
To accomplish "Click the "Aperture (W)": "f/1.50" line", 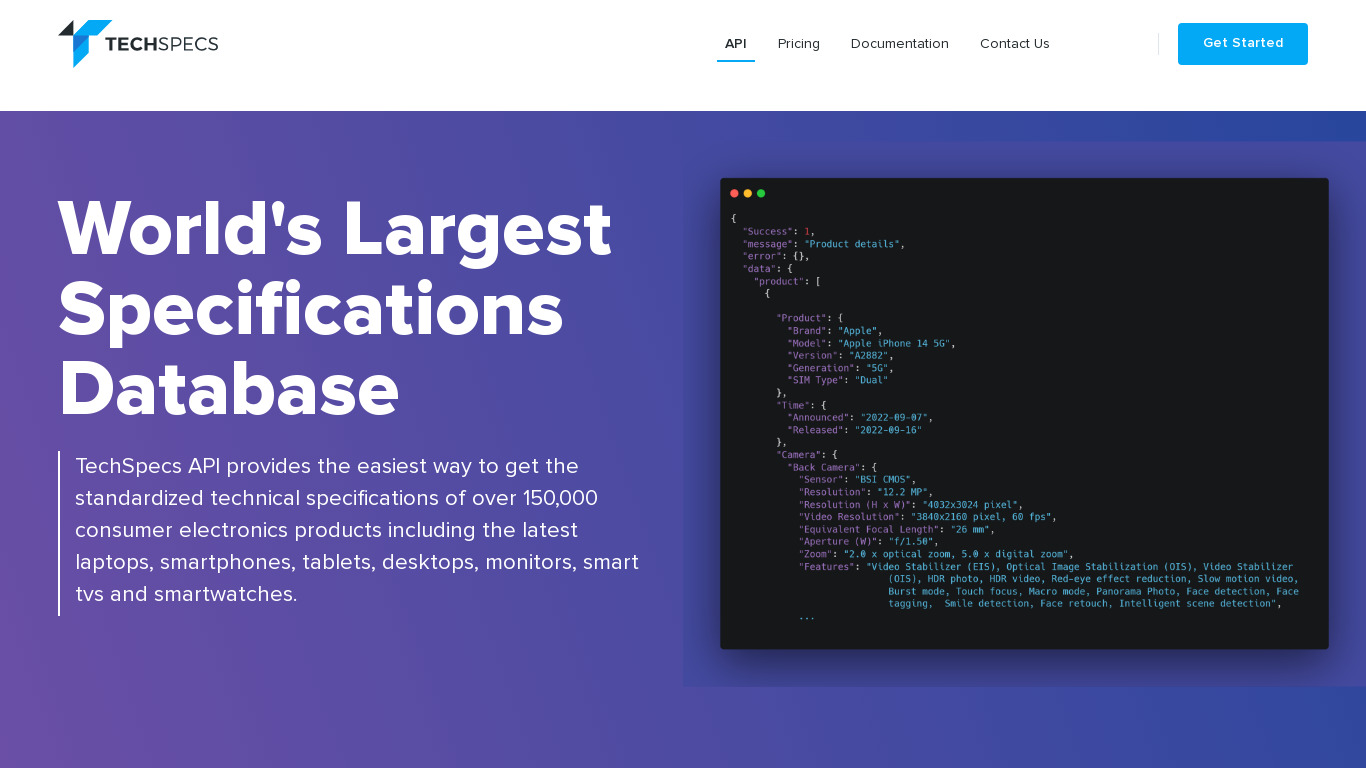I will (x=869, y=542).
